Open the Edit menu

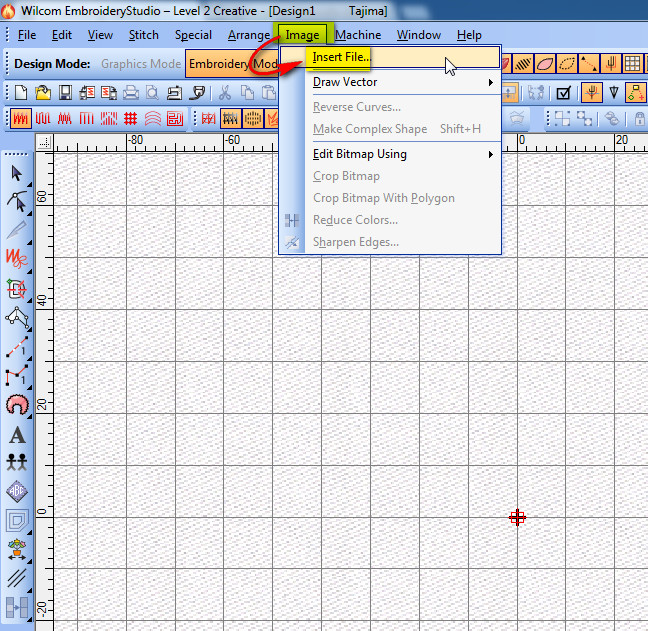point(62,35)
